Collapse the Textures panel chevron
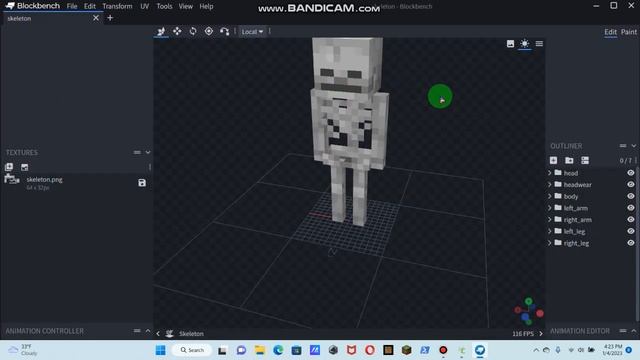Image resolution: width=640 pixels, height=360 pixels. pos(148,152)
